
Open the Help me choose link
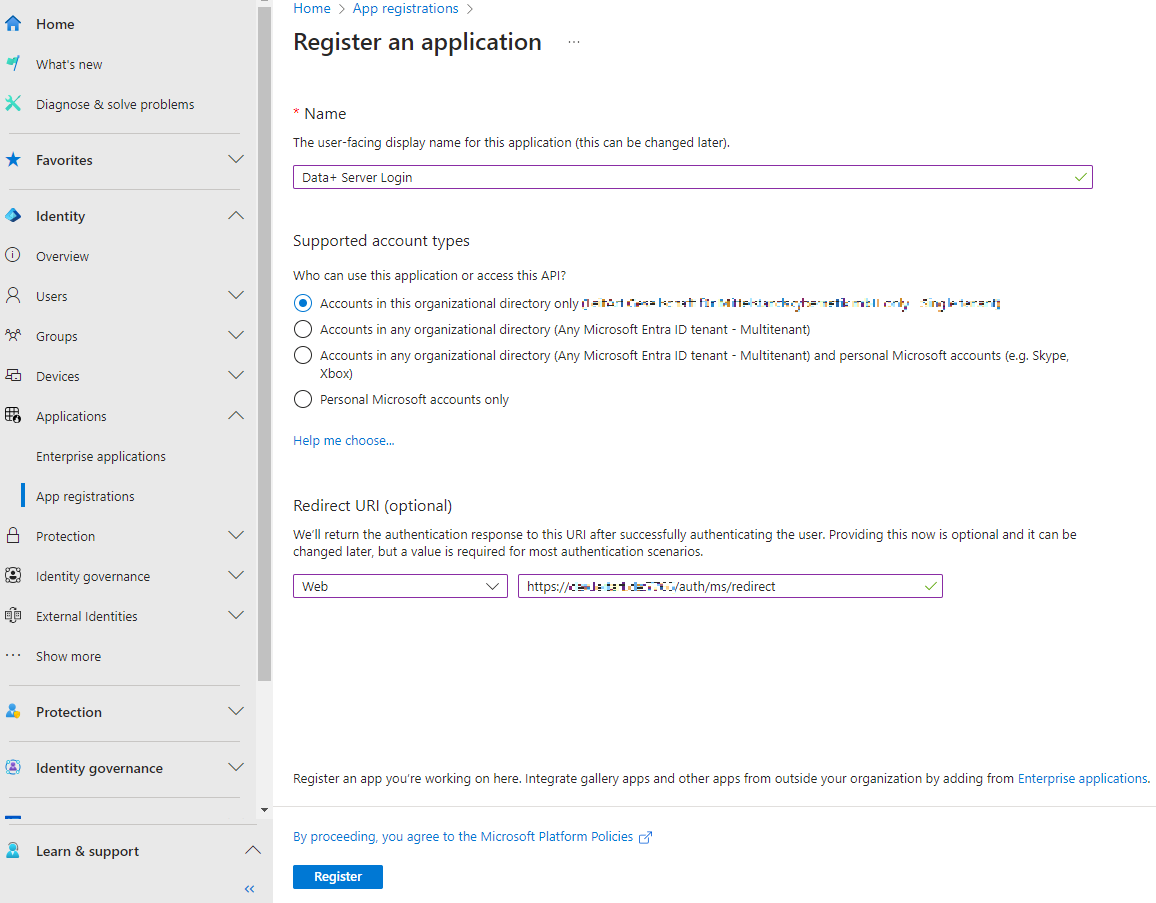point(344,440)
